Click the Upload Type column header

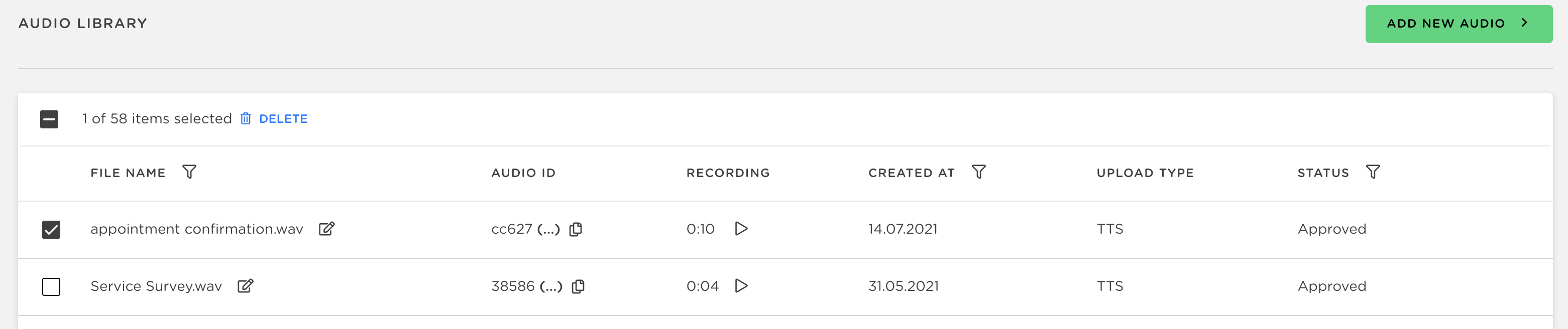1144,173
